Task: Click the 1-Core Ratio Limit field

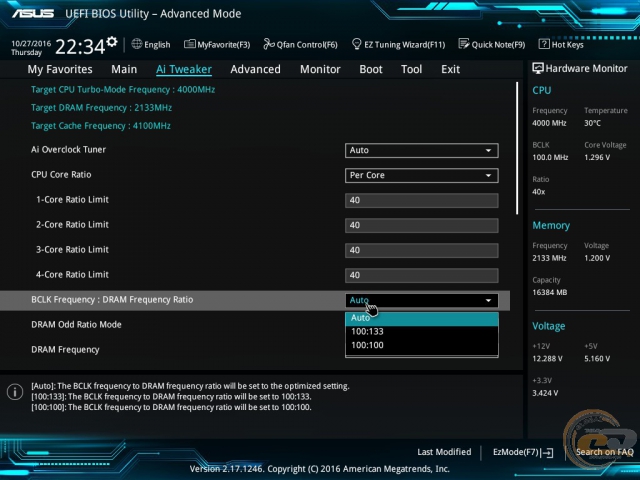Action: coord(422,200)
